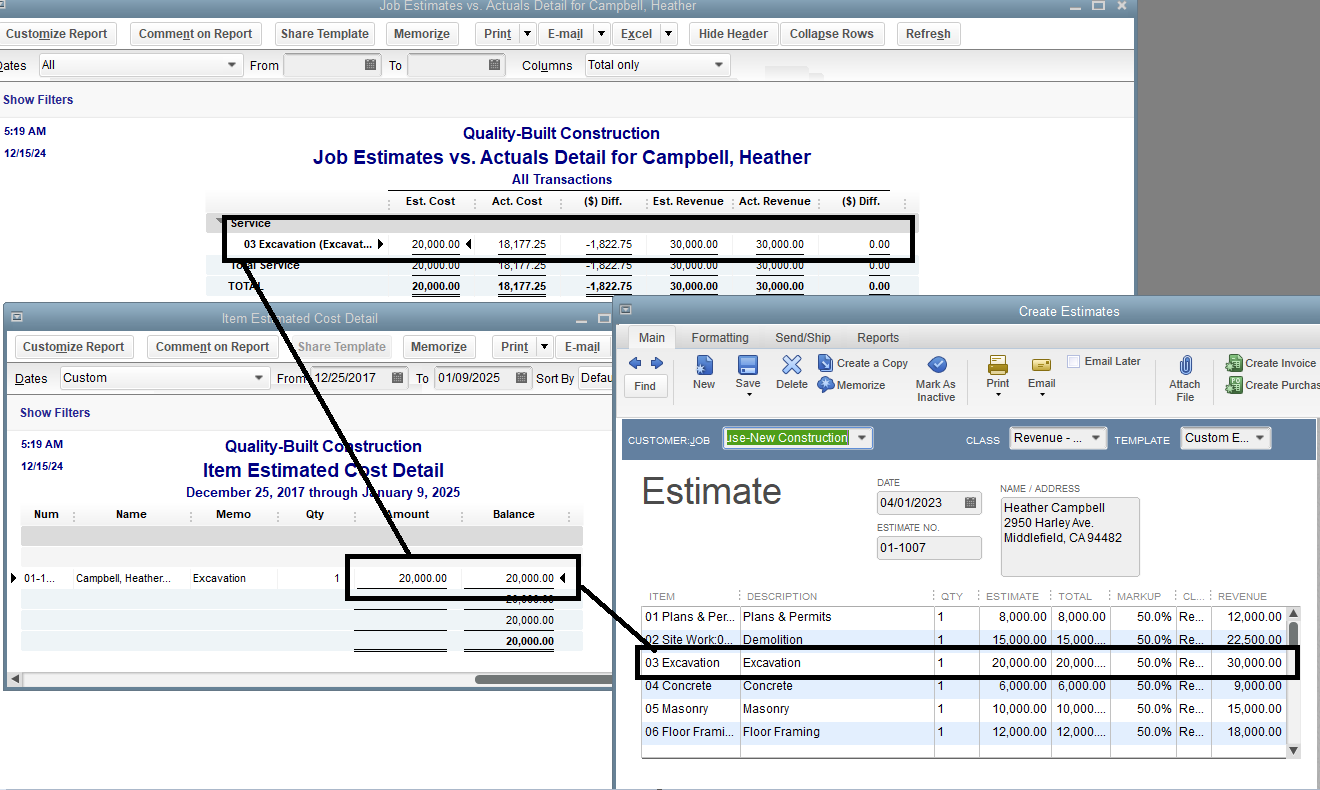
Task: Click the Collapse Rows button
Action: coord(832,33)
